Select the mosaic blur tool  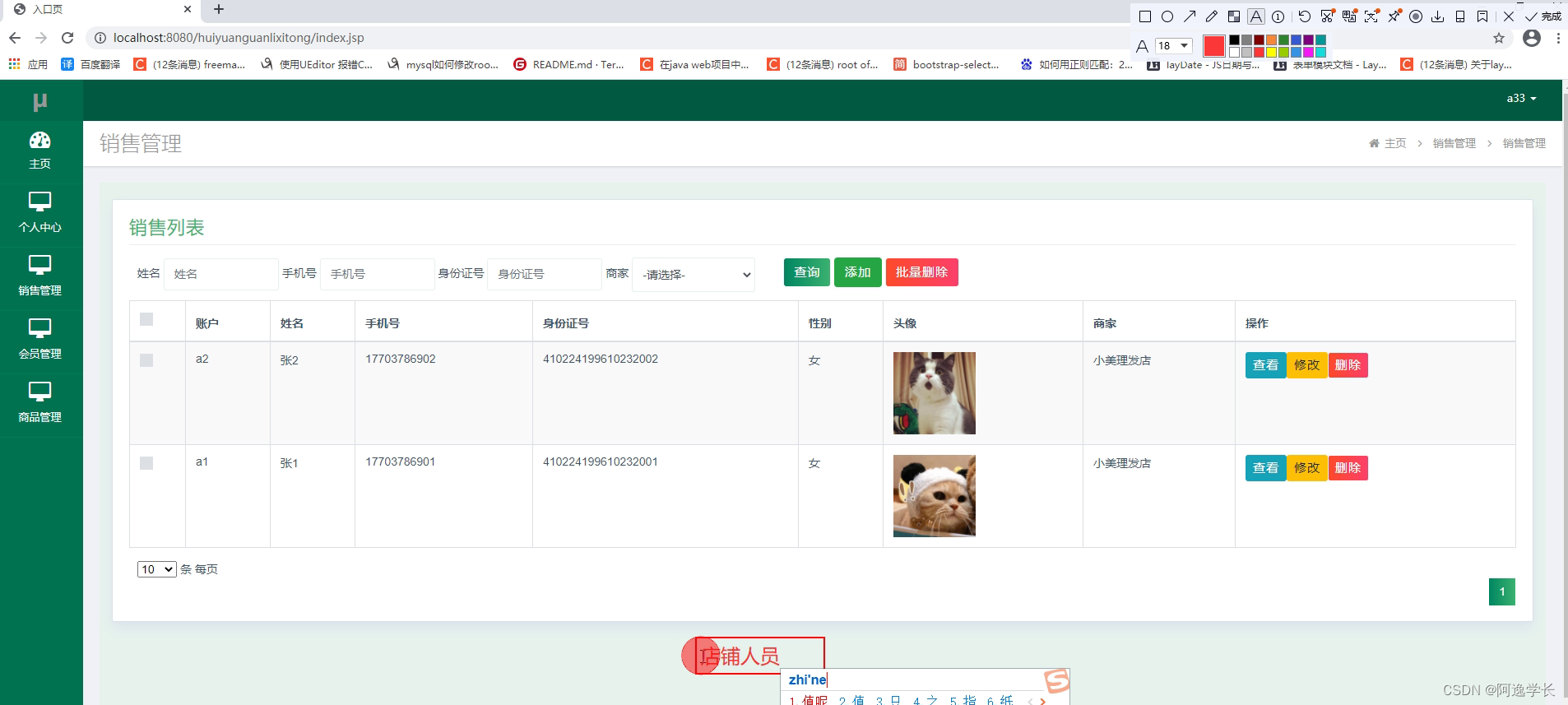click(x=1234, y=16)
